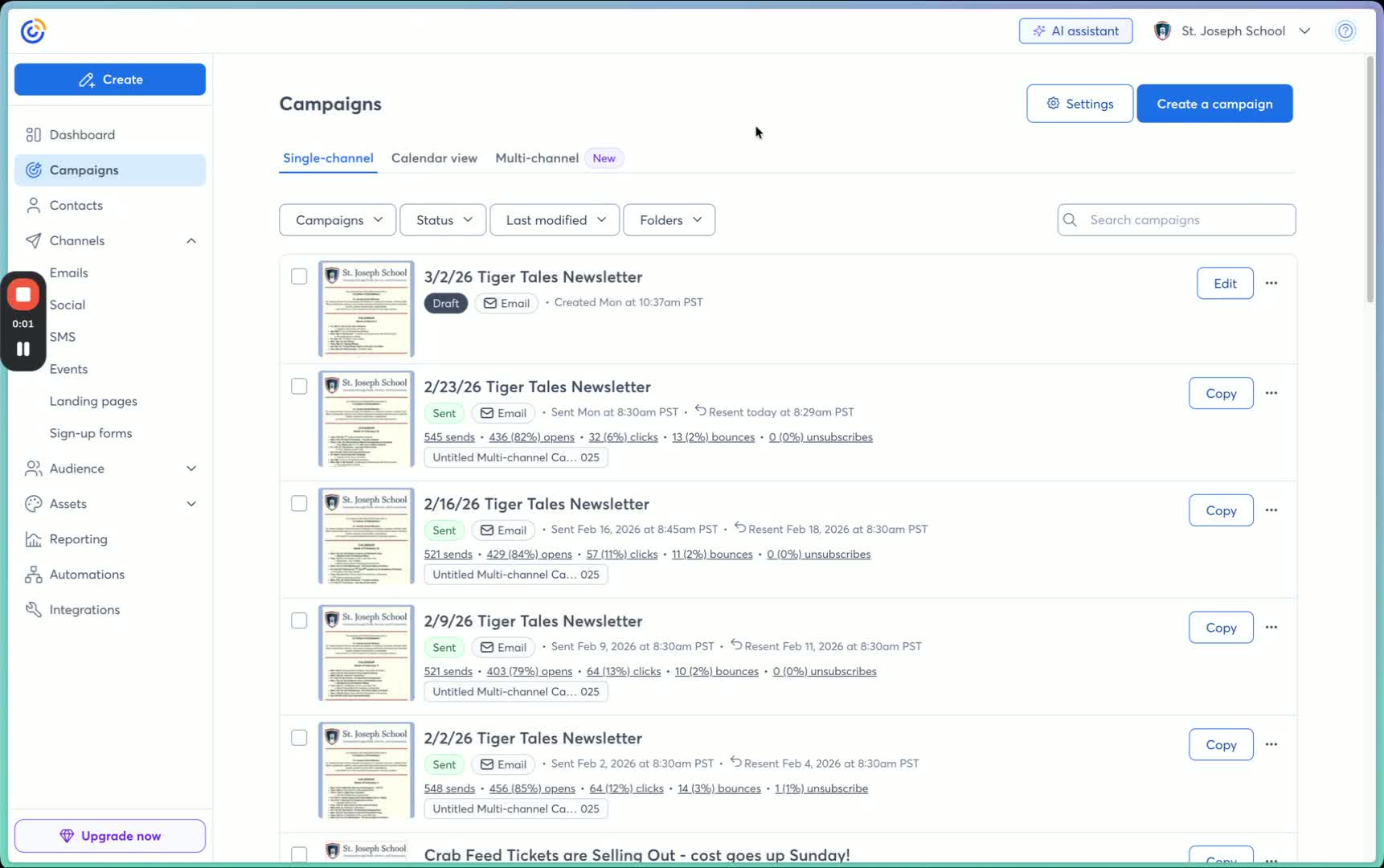Open more options for 2/16/26 Tiger Tales Newsletter
Screen dimensions: 1384x868
click(1271, 510)
